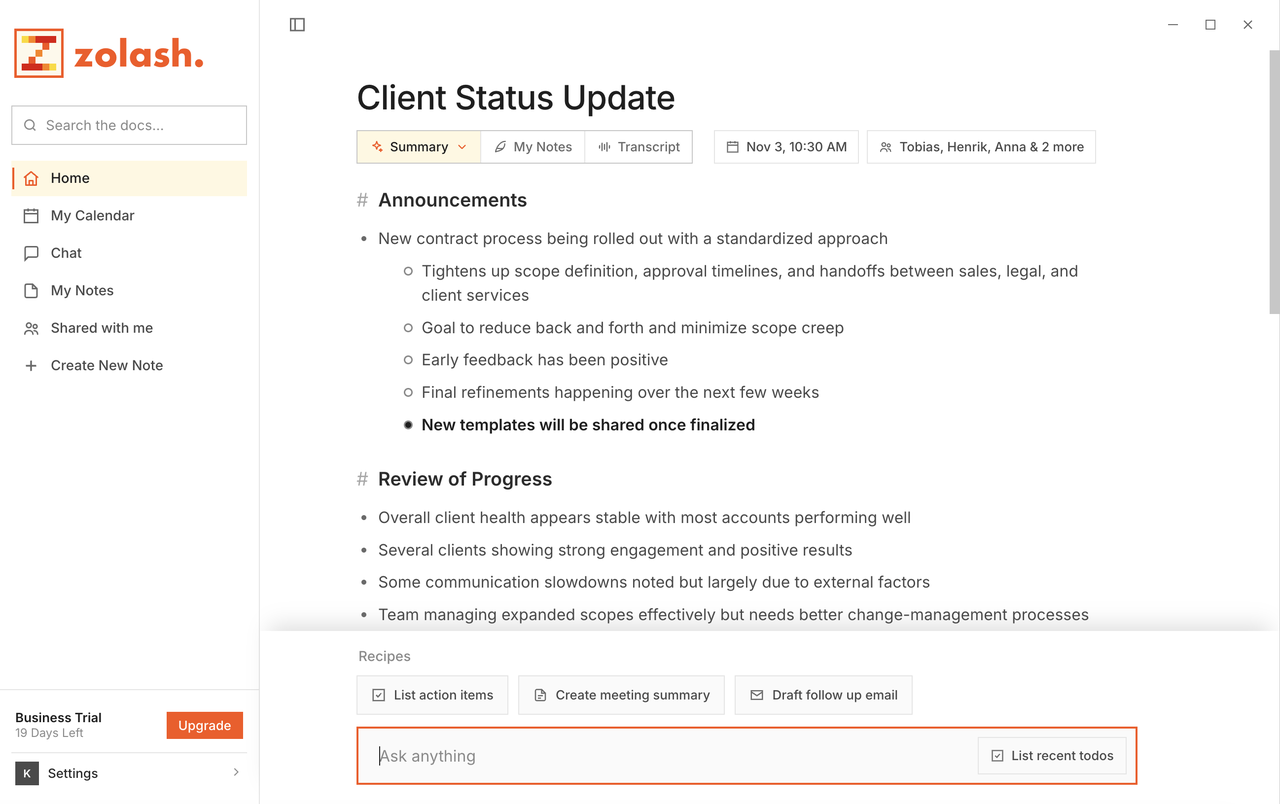Click the My Notes document icon
The width and height of the screenshot is (1280, 804).
(x=31, y=291)
